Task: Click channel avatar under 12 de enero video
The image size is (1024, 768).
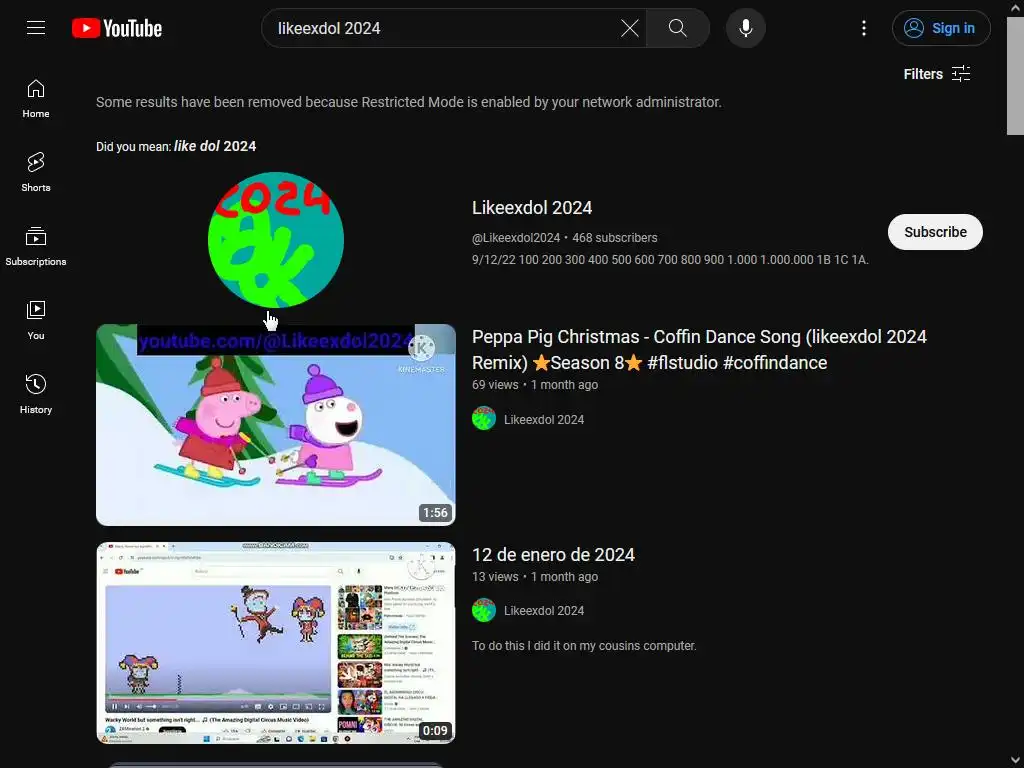Action: 484,610
